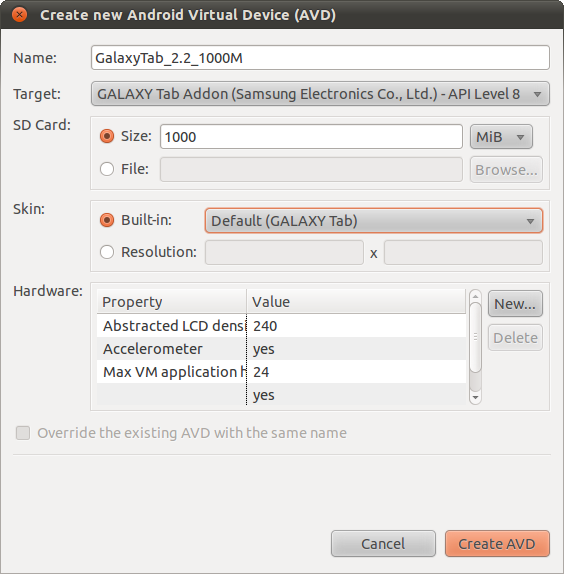Click the Cancel button
564x574 pixels.
383,544
